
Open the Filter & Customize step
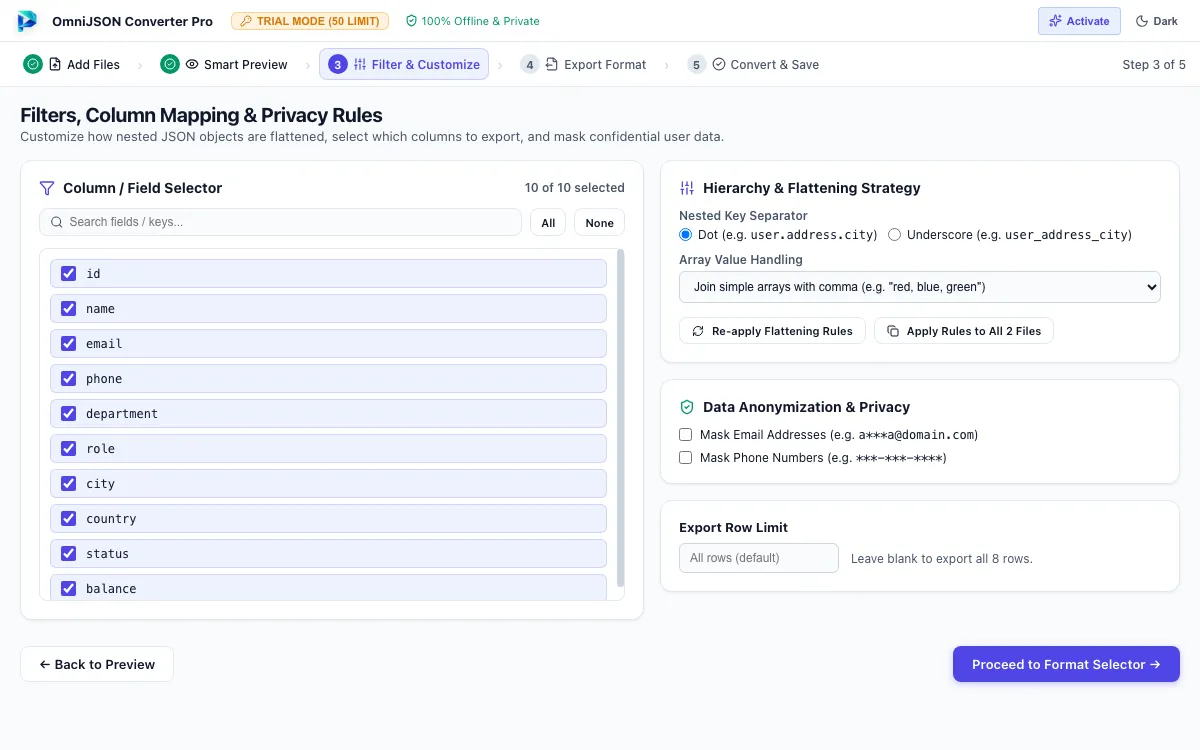pos(404,64)
